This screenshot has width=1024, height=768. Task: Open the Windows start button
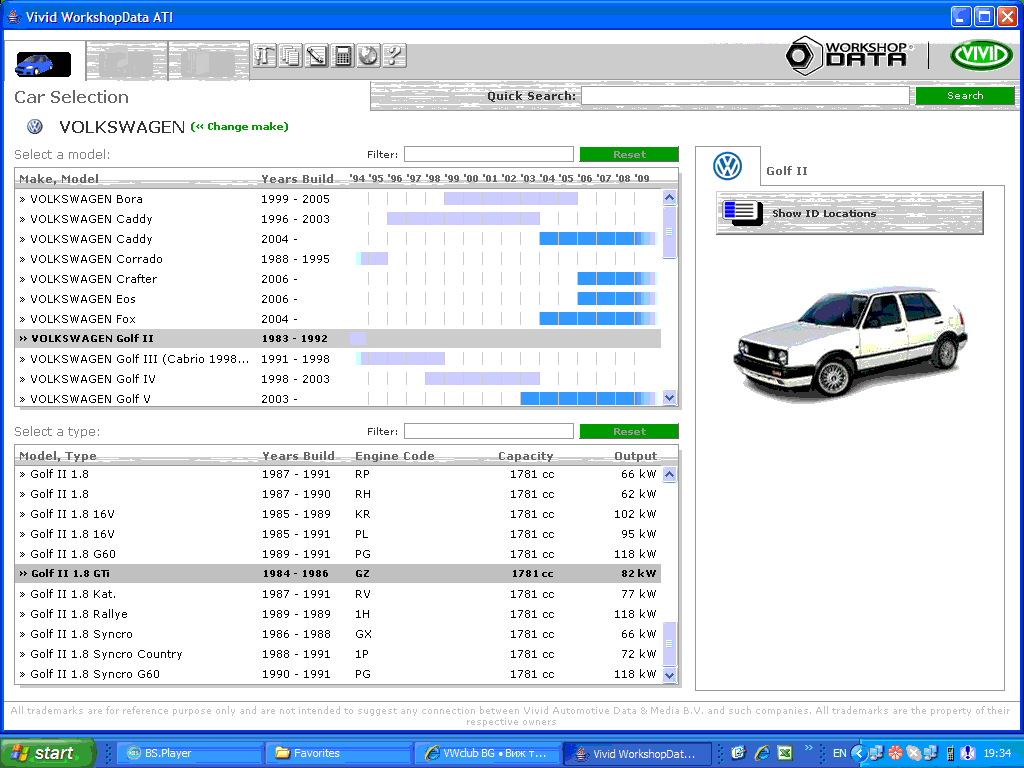[x=47, y=753]
